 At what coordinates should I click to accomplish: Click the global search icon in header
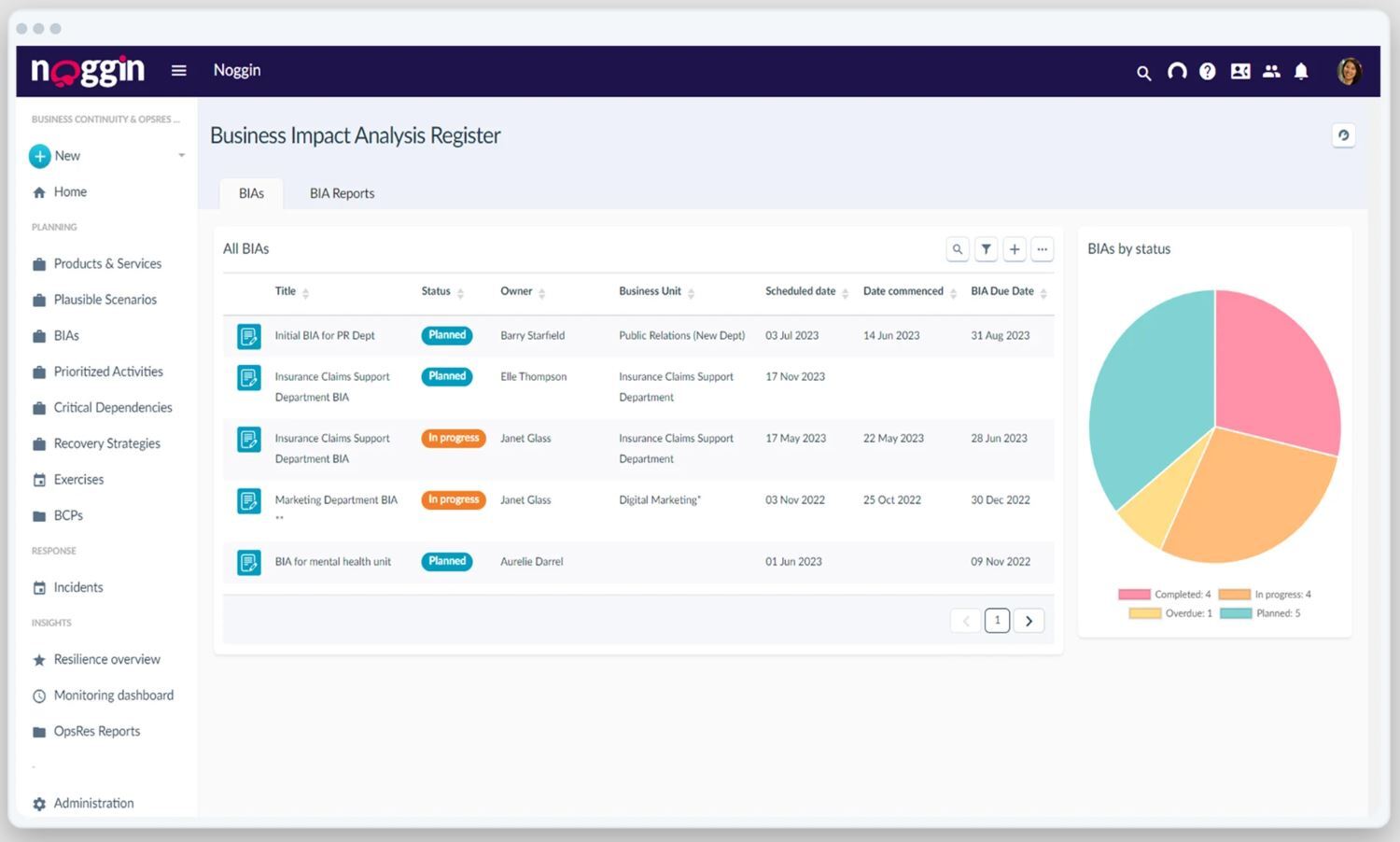click(1143, 72)
